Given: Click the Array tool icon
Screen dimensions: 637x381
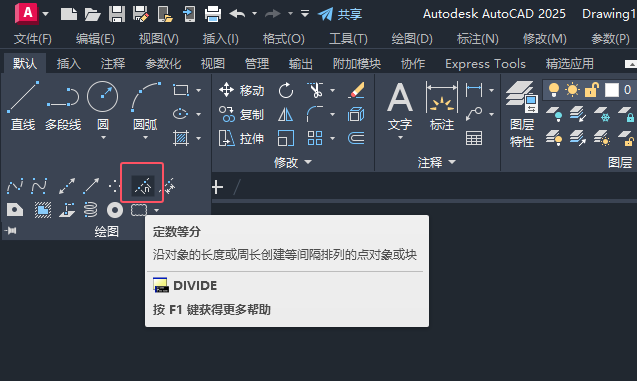Looking at the screenshot, I should point(315,139).
